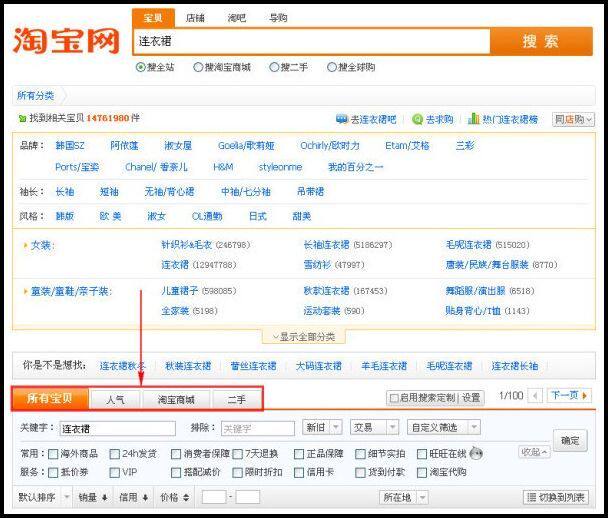Select the 搜全站 radio option
This screenshot has width=608, height=518.
pos(140,67)
